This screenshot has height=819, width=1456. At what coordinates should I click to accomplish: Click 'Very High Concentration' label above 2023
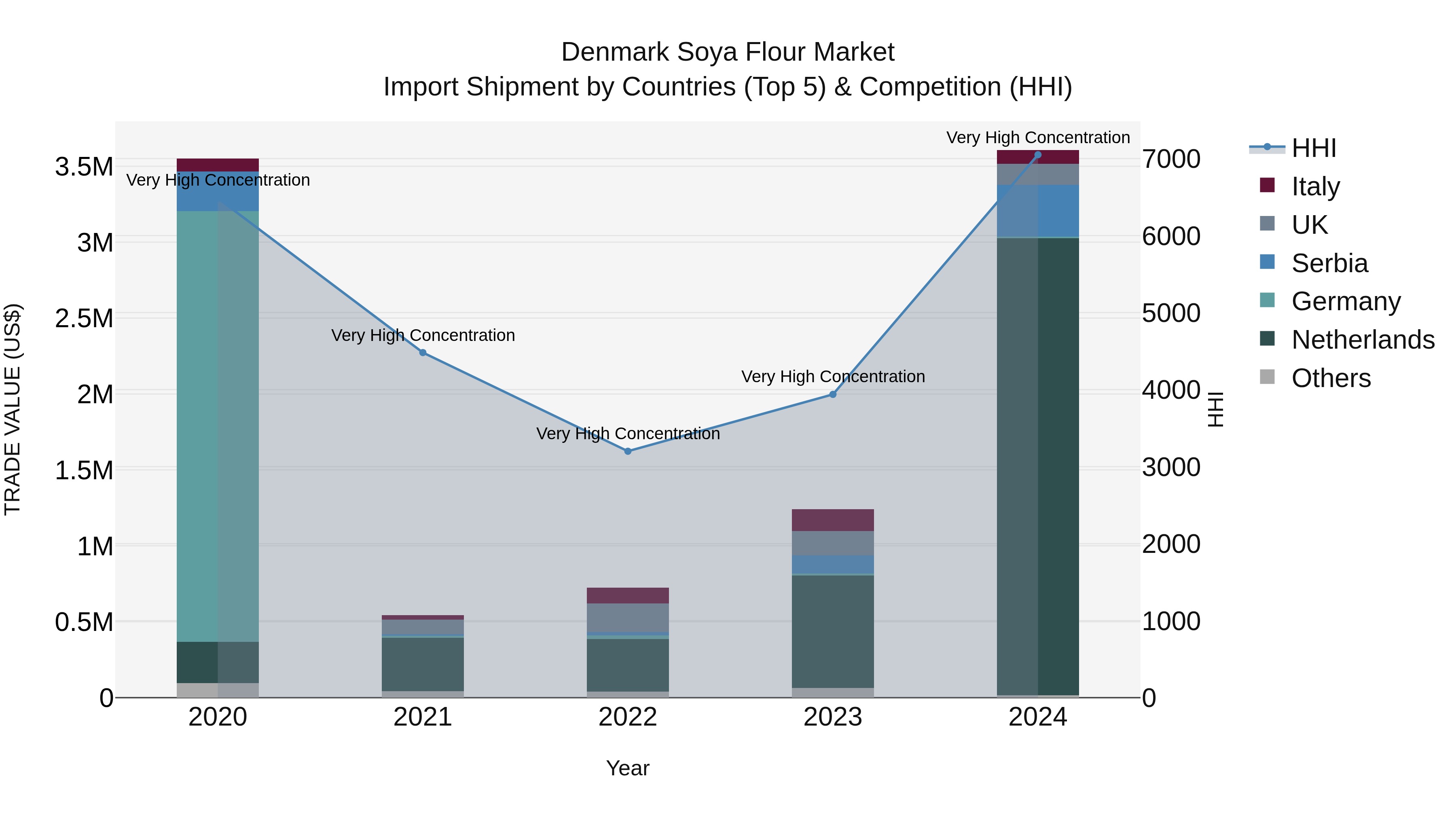[833, 377]
